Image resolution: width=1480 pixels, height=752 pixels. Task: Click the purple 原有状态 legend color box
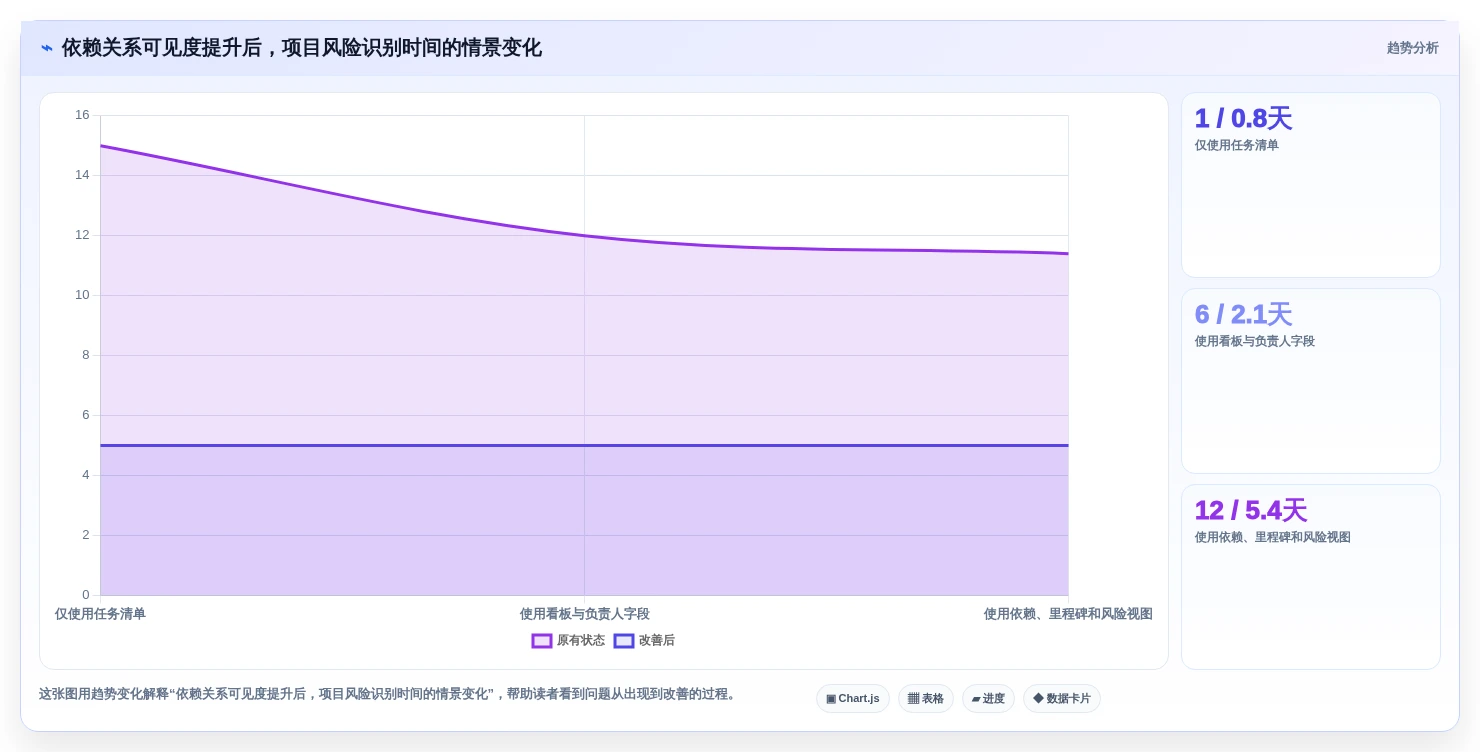click(x=542, y=641)
